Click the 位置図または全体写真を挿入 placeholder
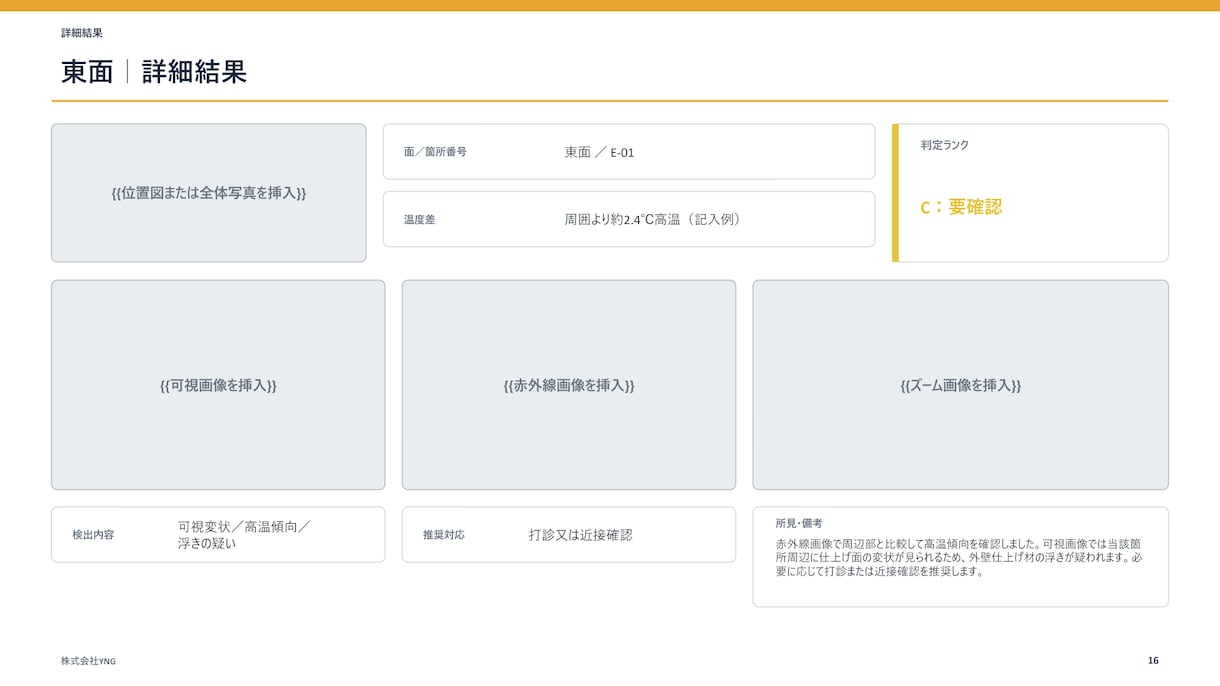The image size is (1220, 686). pos(209,193)
